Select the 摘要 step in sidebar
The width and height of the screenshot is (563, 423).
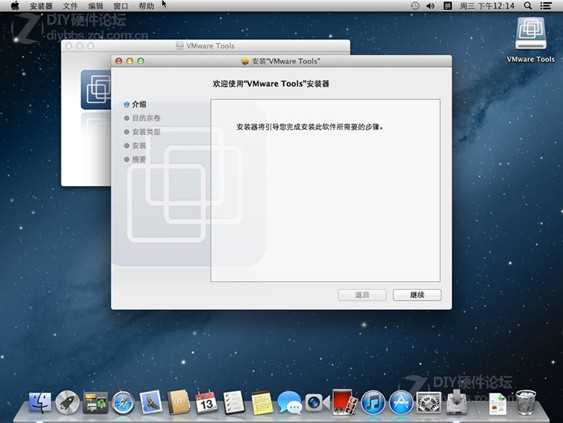[x=135, y=159]
